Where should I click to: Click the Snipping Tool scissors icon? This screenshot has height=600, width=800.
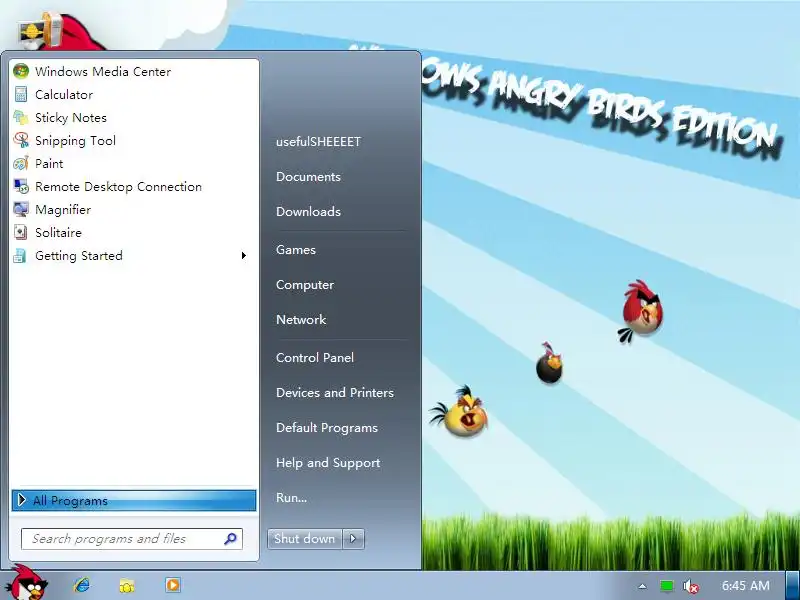[21, 140]
